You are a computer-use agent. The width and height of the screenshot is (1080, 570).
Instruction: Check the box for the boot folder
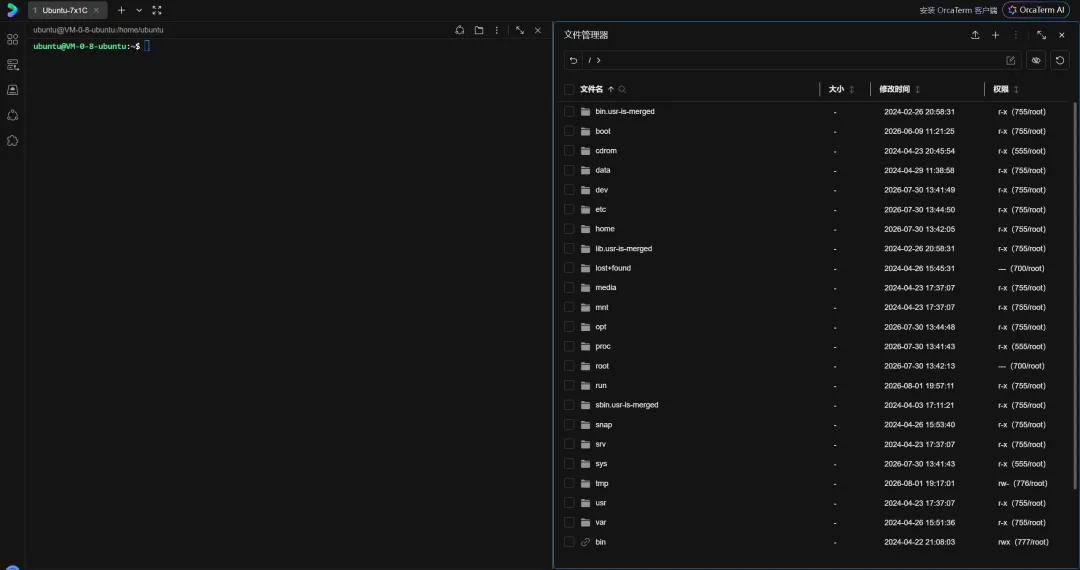pyautogui.click(x=569, y=131)
